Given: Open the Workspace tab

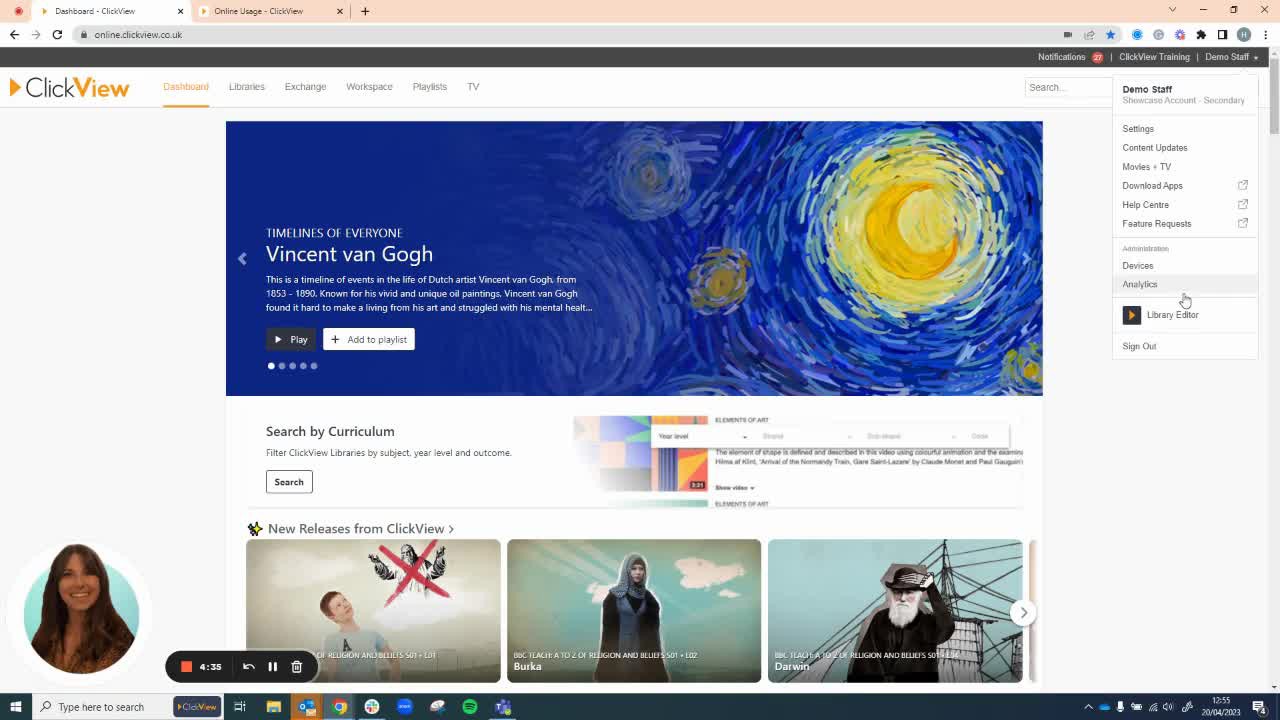Looking at the screenshot, I should point(369,87).
